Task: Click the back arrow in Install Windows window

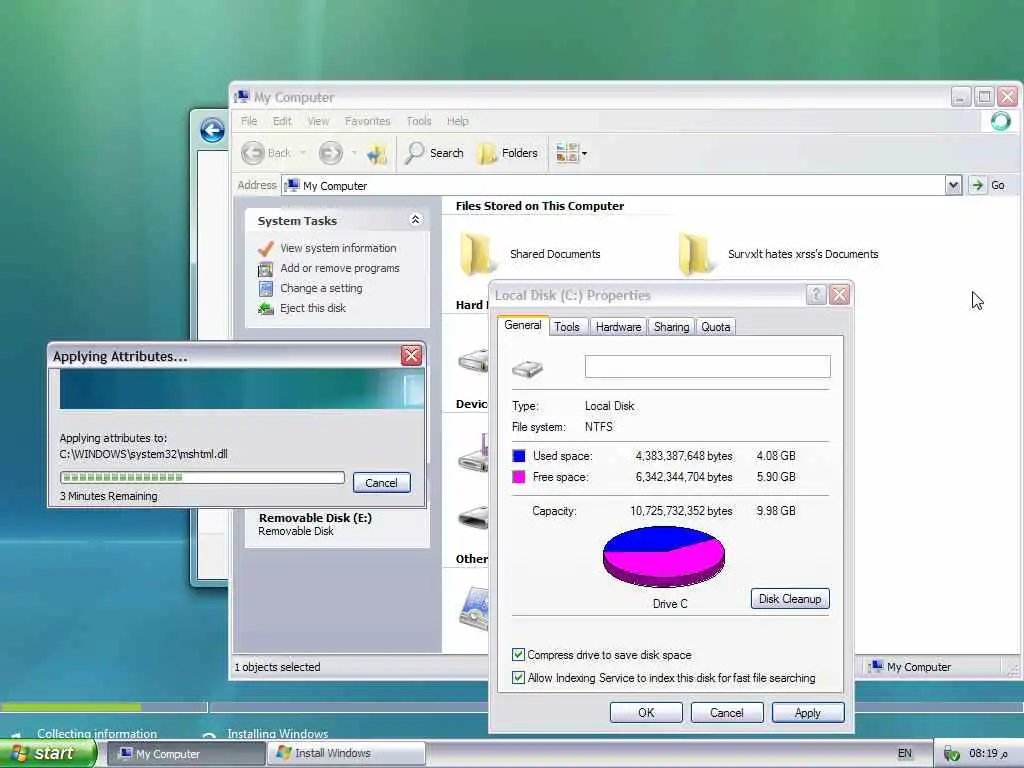Action: pyautogui.click(x=212, y=130)
